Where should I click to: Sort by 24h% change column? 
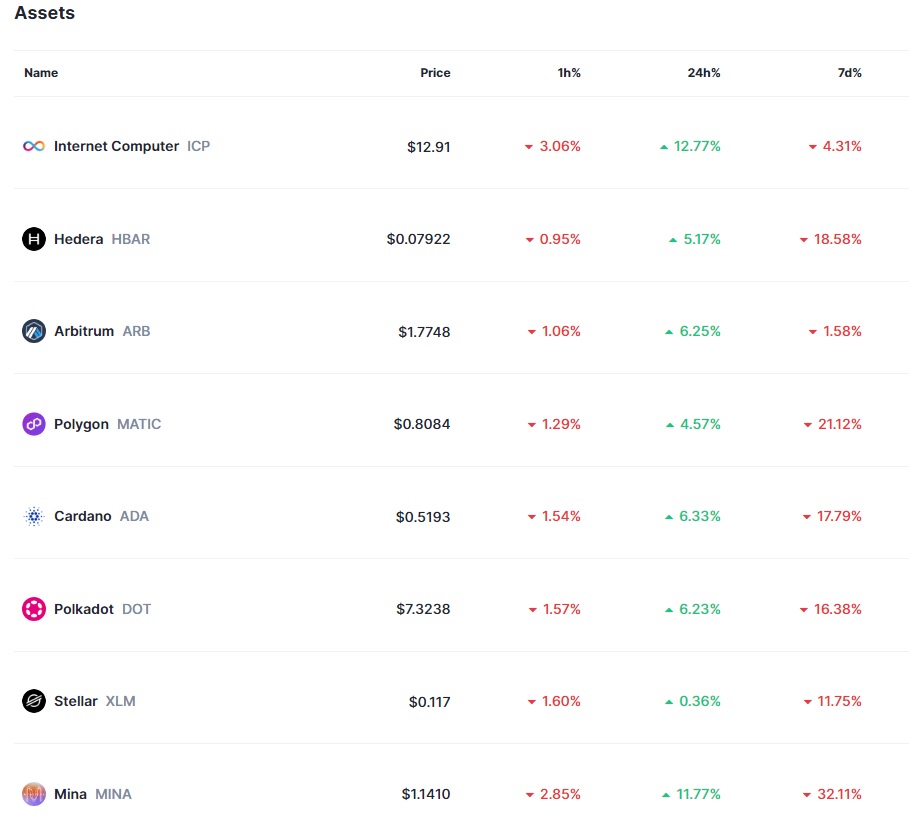[703, 73]
